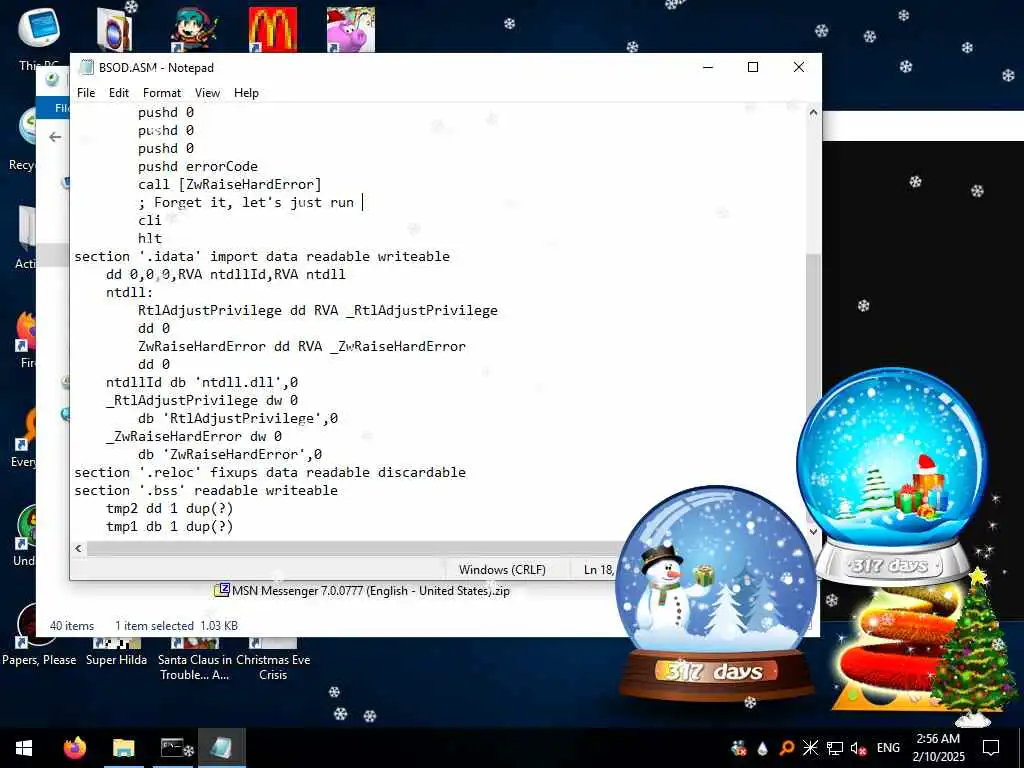
Task: Place the cursor on the 'cli' line
Action: click(x=150, y=220)
